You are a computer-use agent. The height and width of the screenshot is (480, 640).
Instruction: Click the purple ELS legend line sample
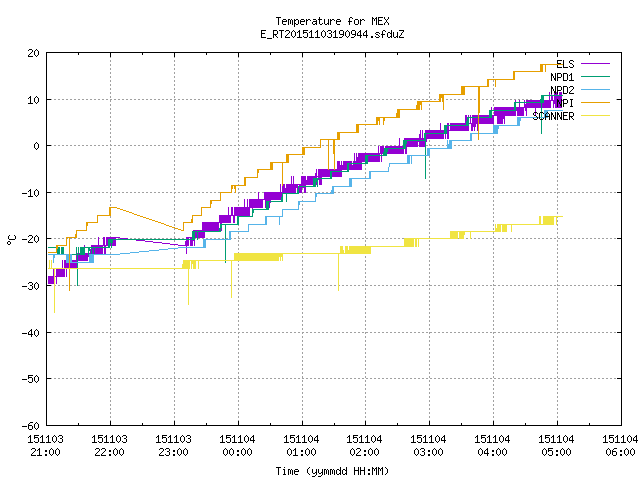pyautogui.click(x=595, y=64)
